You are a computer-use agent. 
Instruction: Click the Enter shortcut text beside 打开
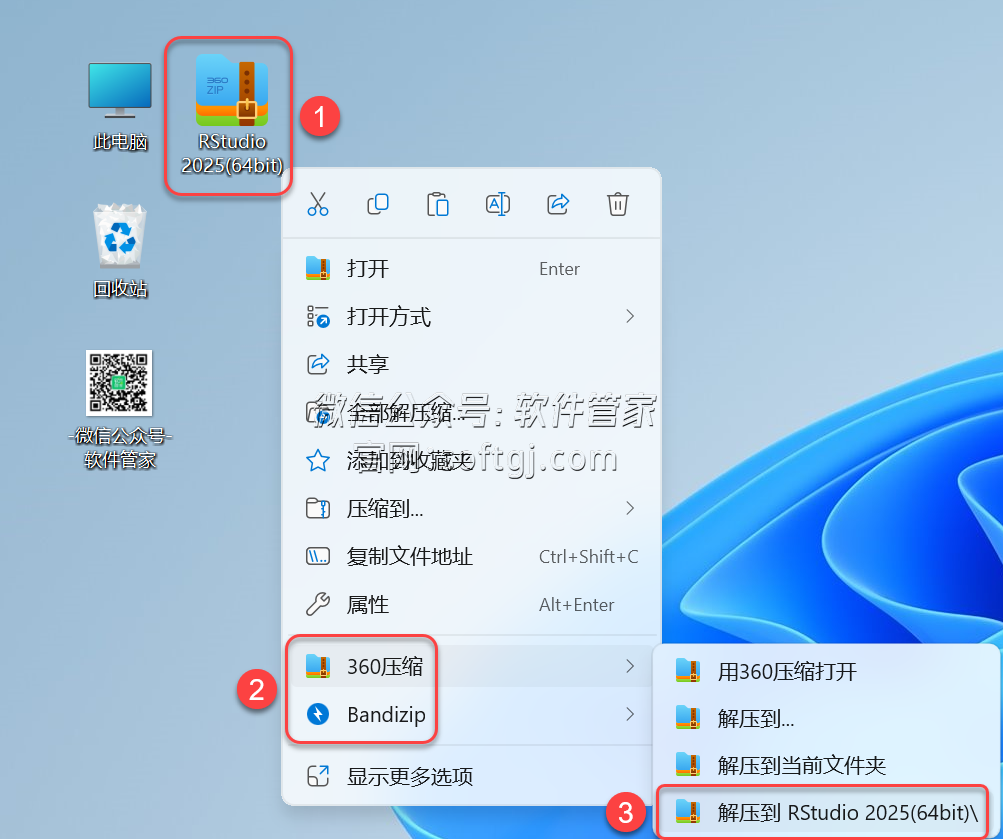pyautogui.click(x=560, y=269)
